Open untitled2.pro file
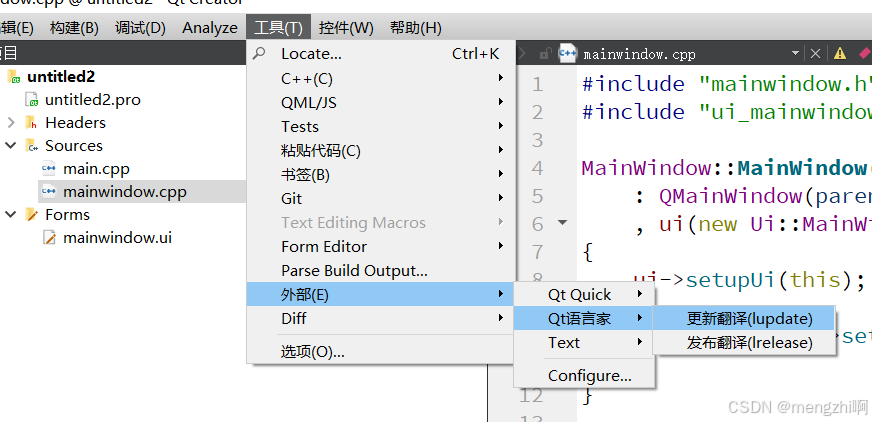Screen dimensions: 872x422 92,100
